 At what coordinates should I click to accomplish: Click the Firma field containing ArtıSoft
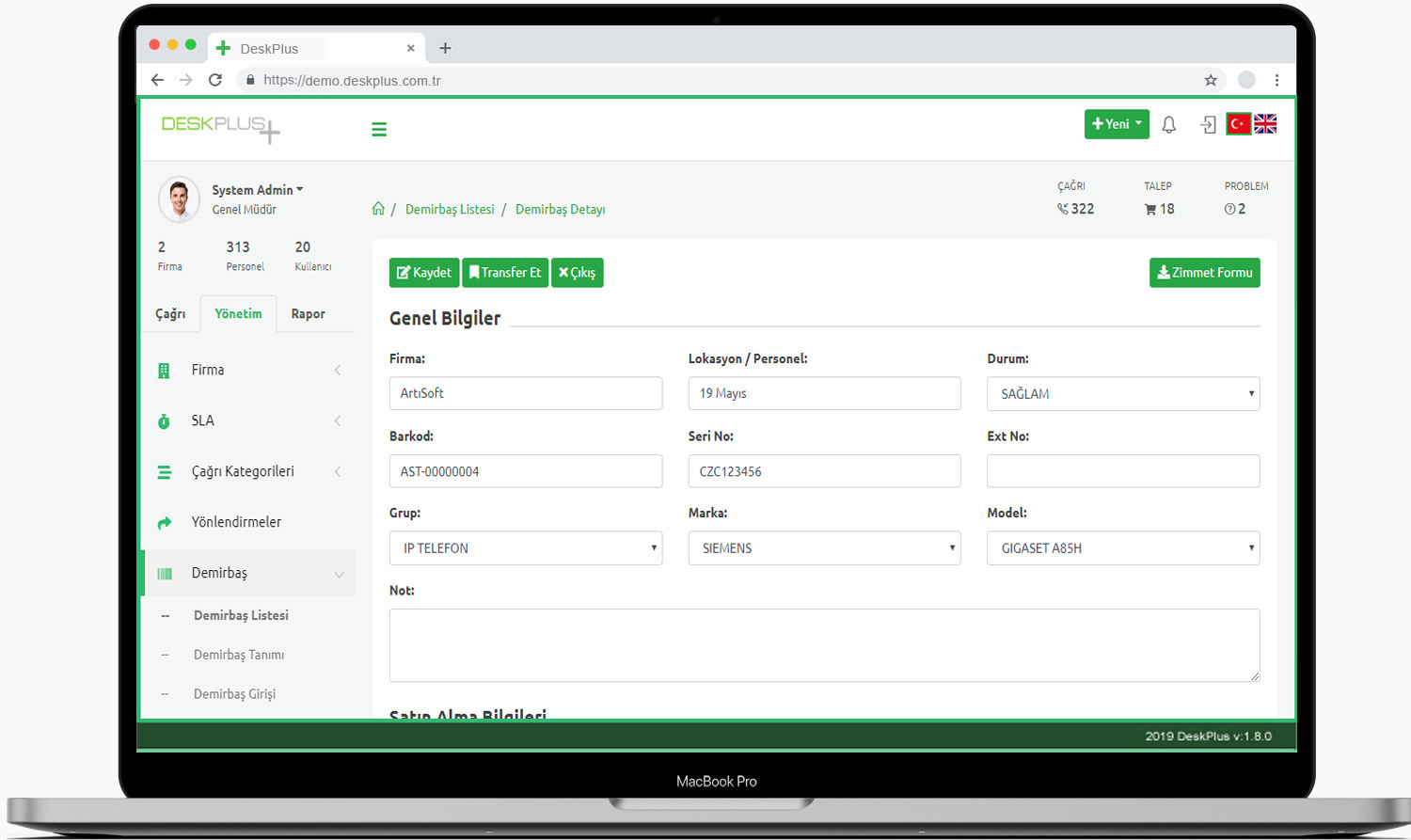click(x=526, y=393)
